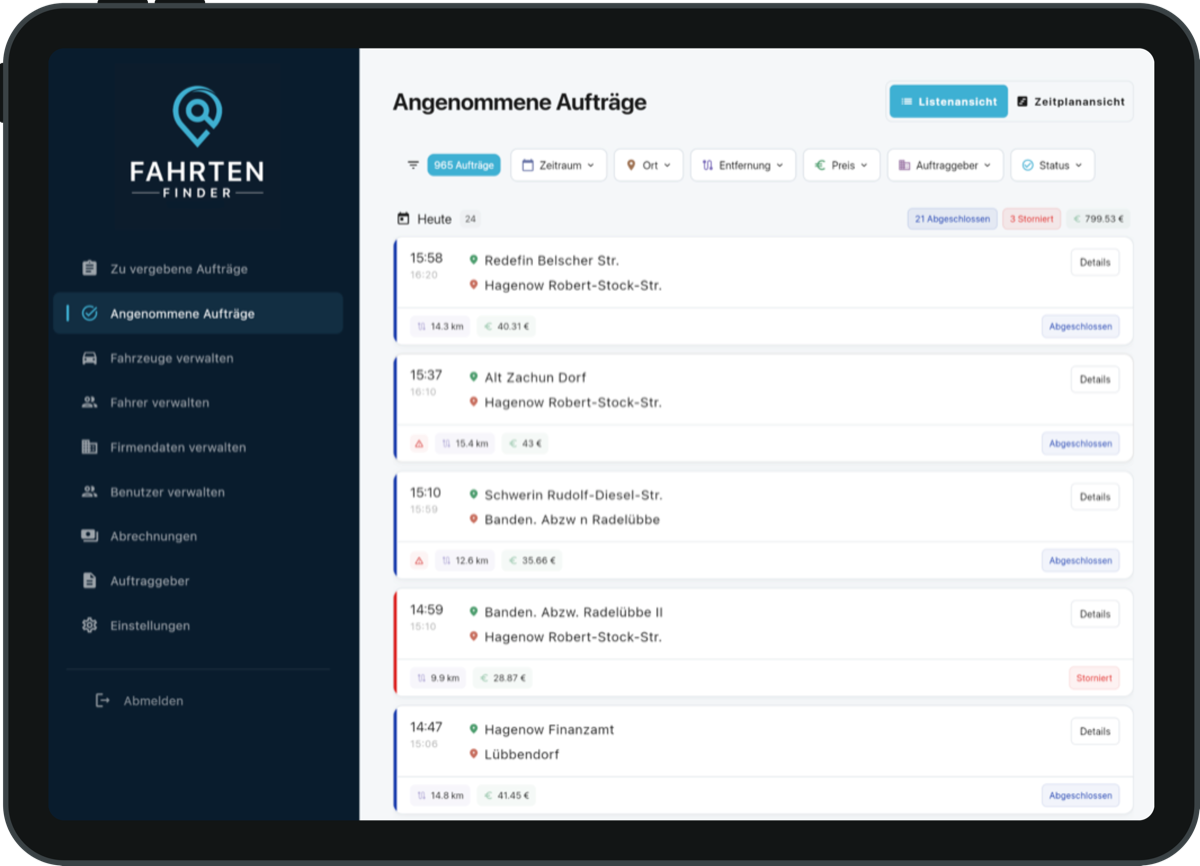Click the logout icon beside Abmelden

[x=102, y=701]
